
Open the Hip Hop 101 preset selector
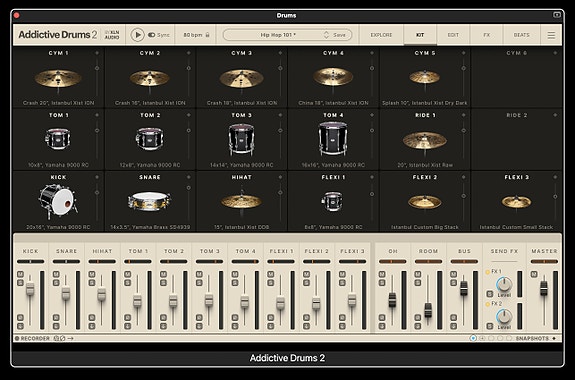(x=278, y=35)
